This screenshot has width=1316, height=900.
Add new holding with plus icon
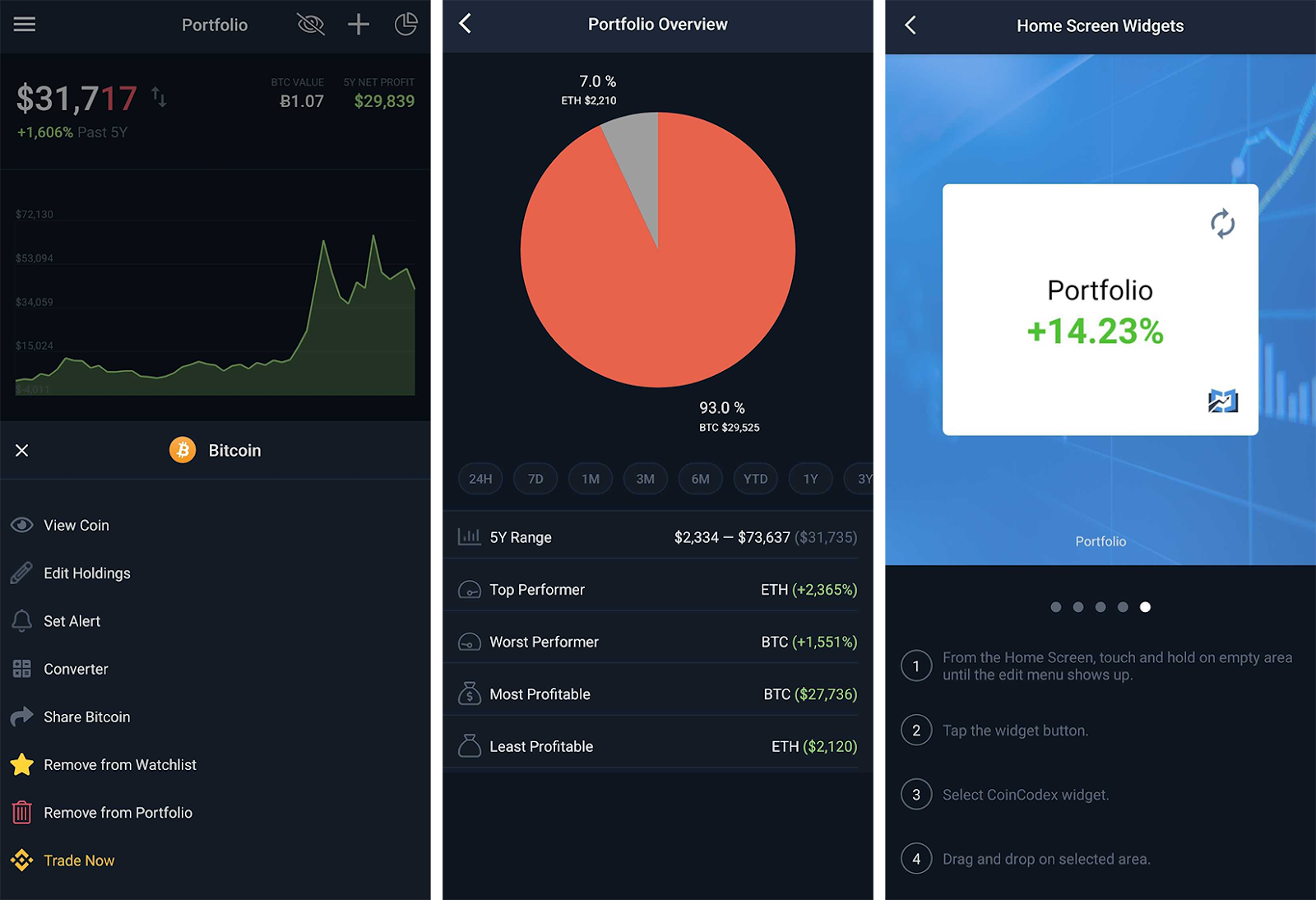pos(359,24)
